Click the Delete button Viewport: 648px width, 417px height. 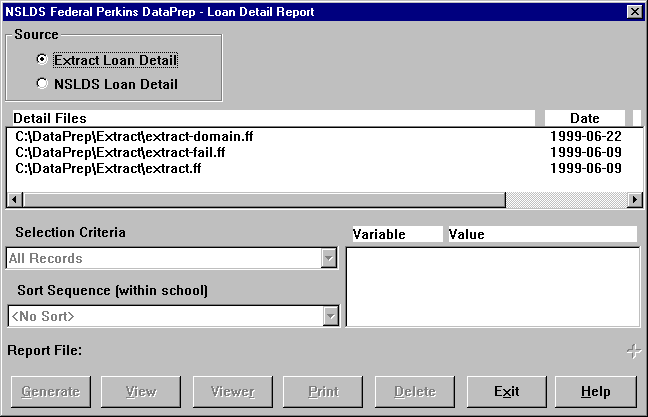coord(415,391)
